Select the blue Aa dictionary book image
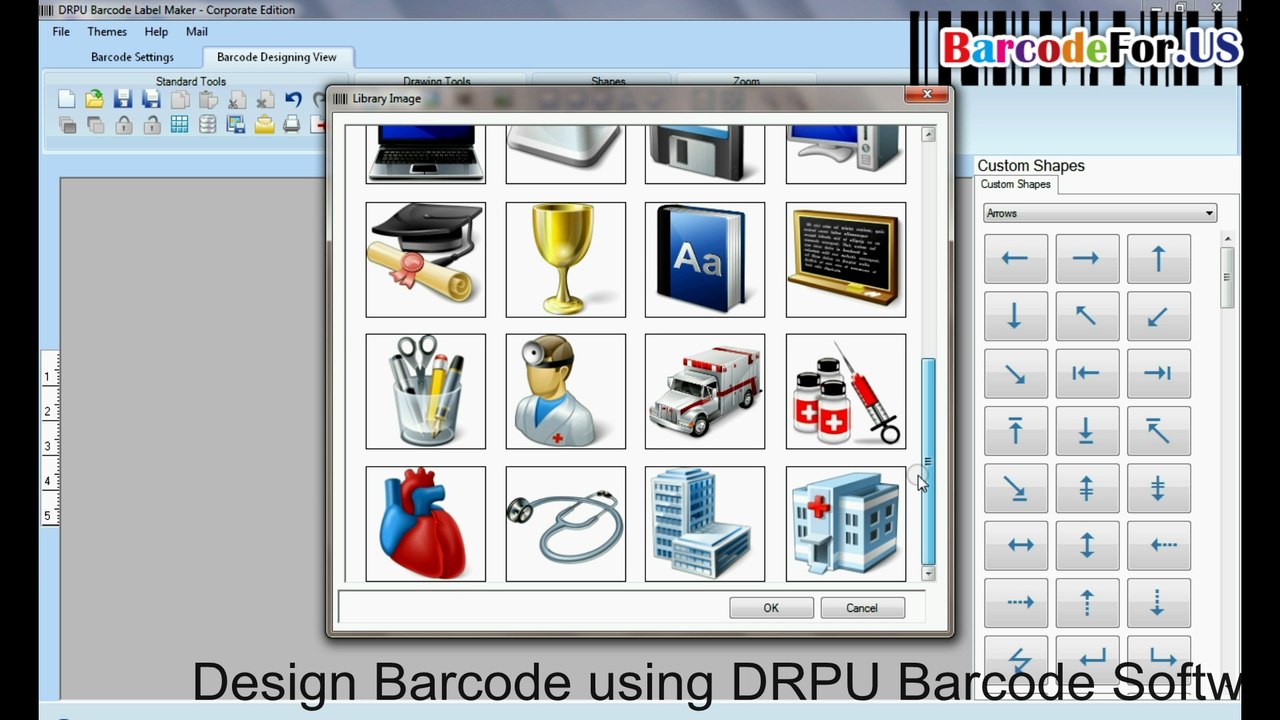Image resolution: width=1280 pixels, height=720 pixels. 705,259
